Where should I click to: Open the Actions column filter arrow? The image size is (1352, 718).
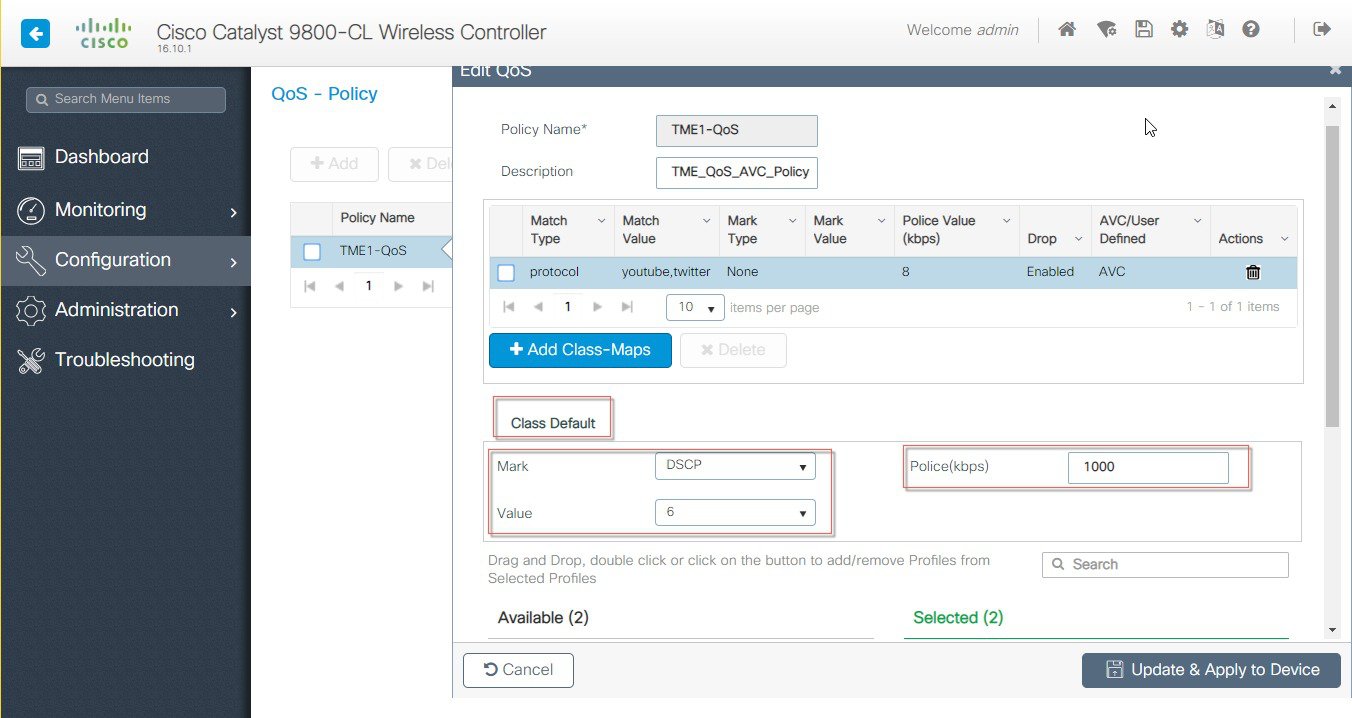point(1284,239)
